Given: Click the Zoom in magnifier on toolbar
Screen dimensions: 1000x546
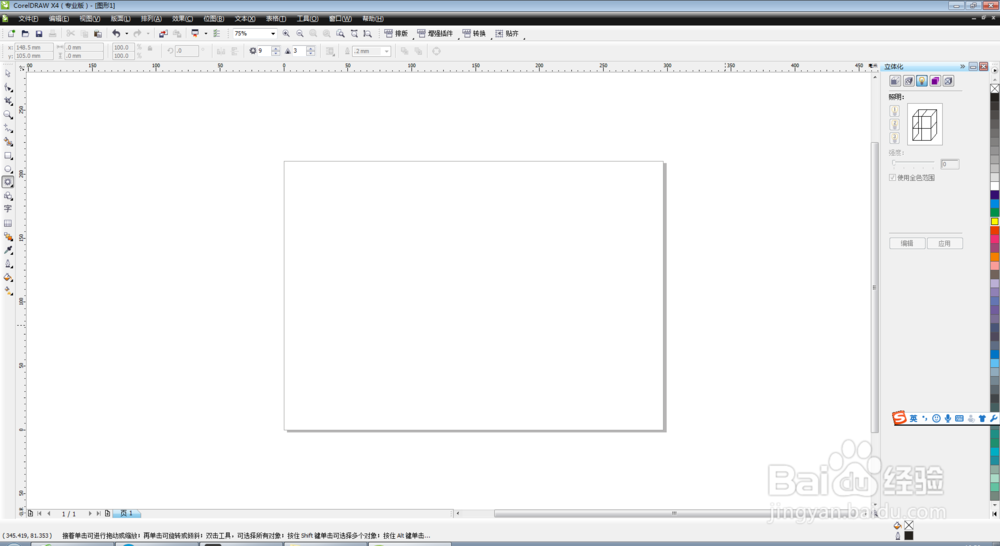Looking at the screenshot, I should pyautogui.click(x=286, y=33).
